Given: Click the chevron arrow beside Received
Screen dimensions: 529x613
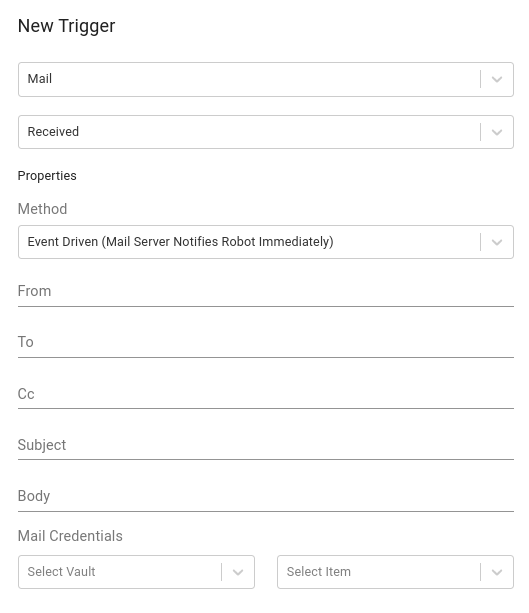Looking at the screenshot, I should 497,132.
